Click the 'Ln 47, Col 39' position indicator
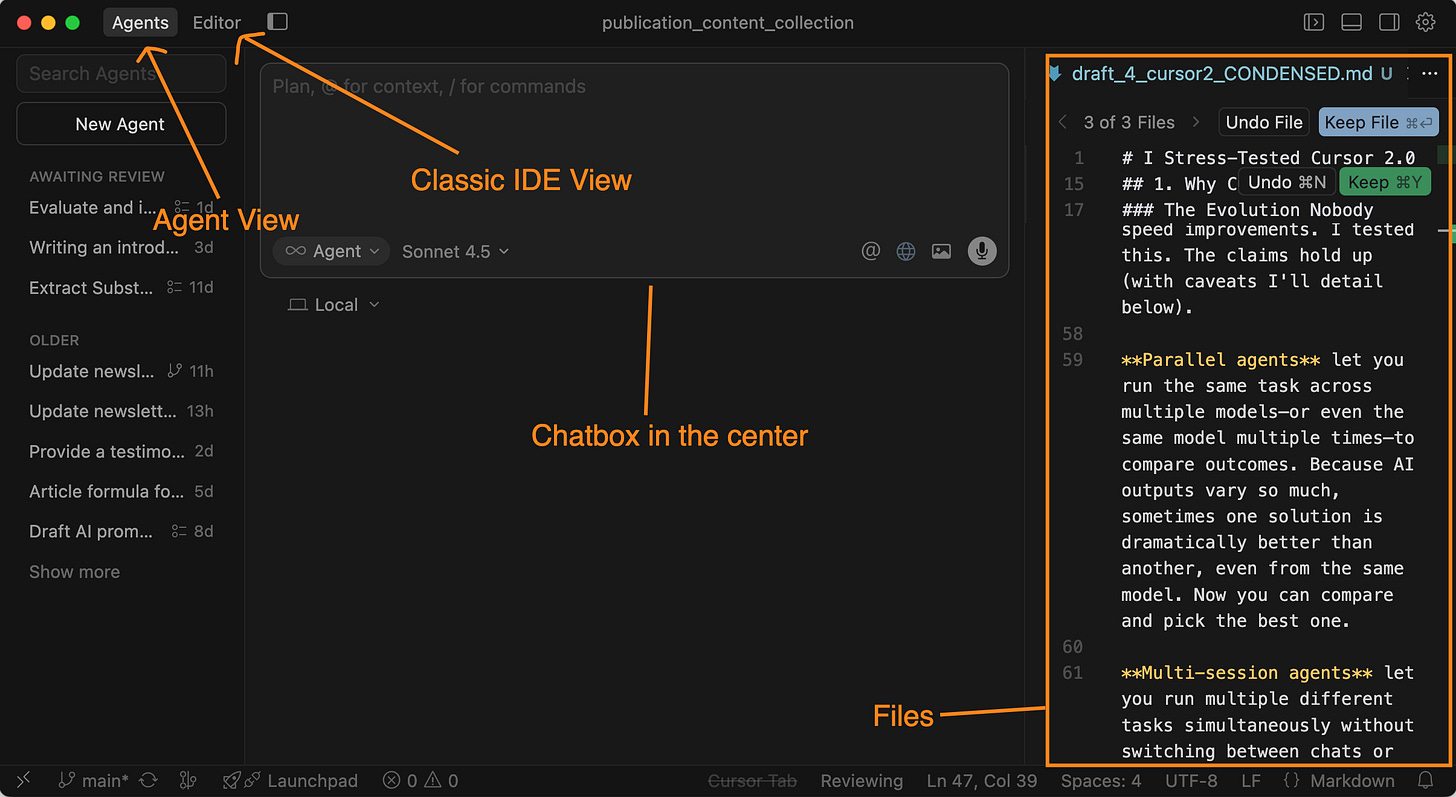The height and width of the screenshot is (797, 1456). click(982, 781)
